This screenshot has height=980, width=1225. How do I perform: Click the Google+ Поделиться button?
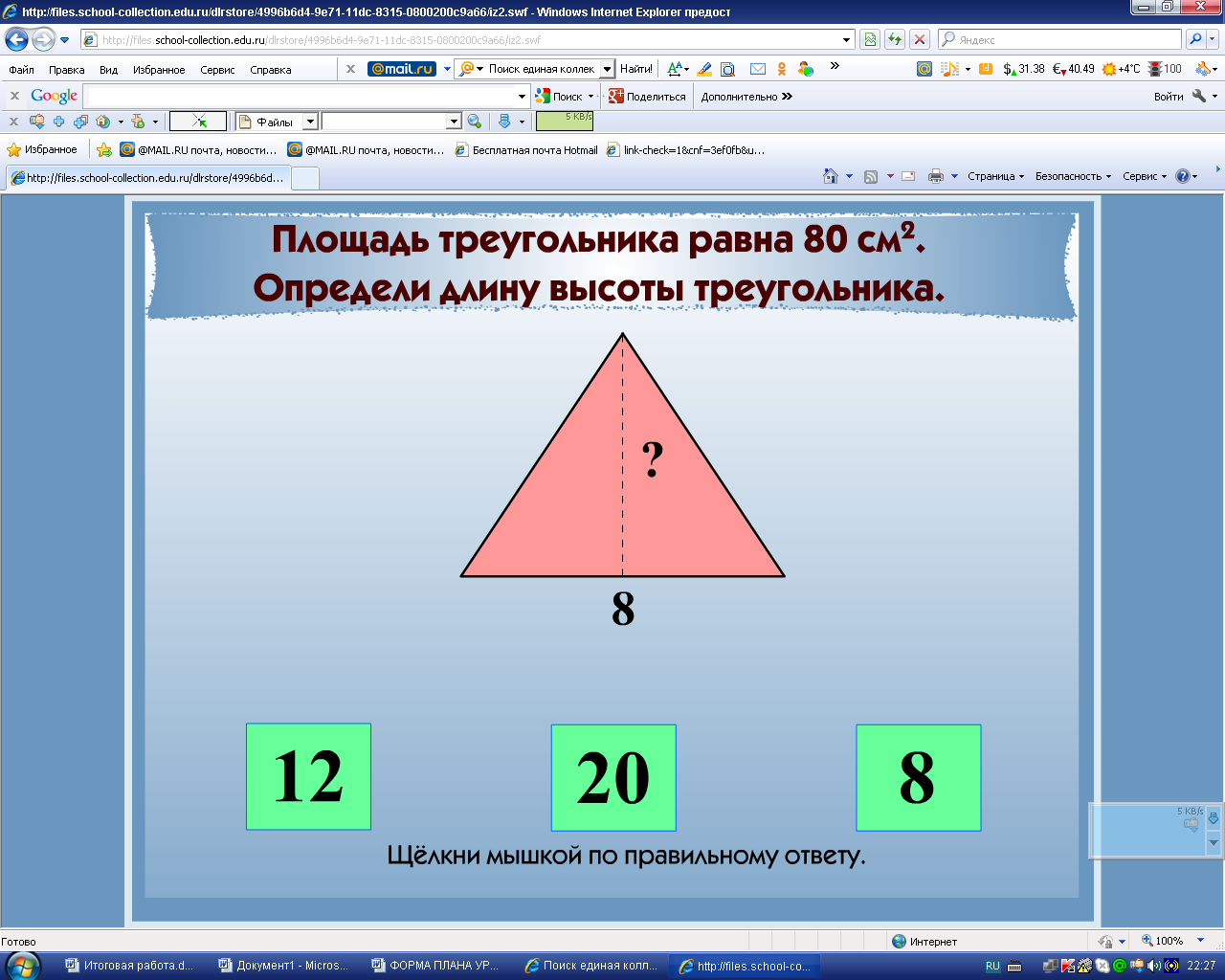[x=648, y=96]
